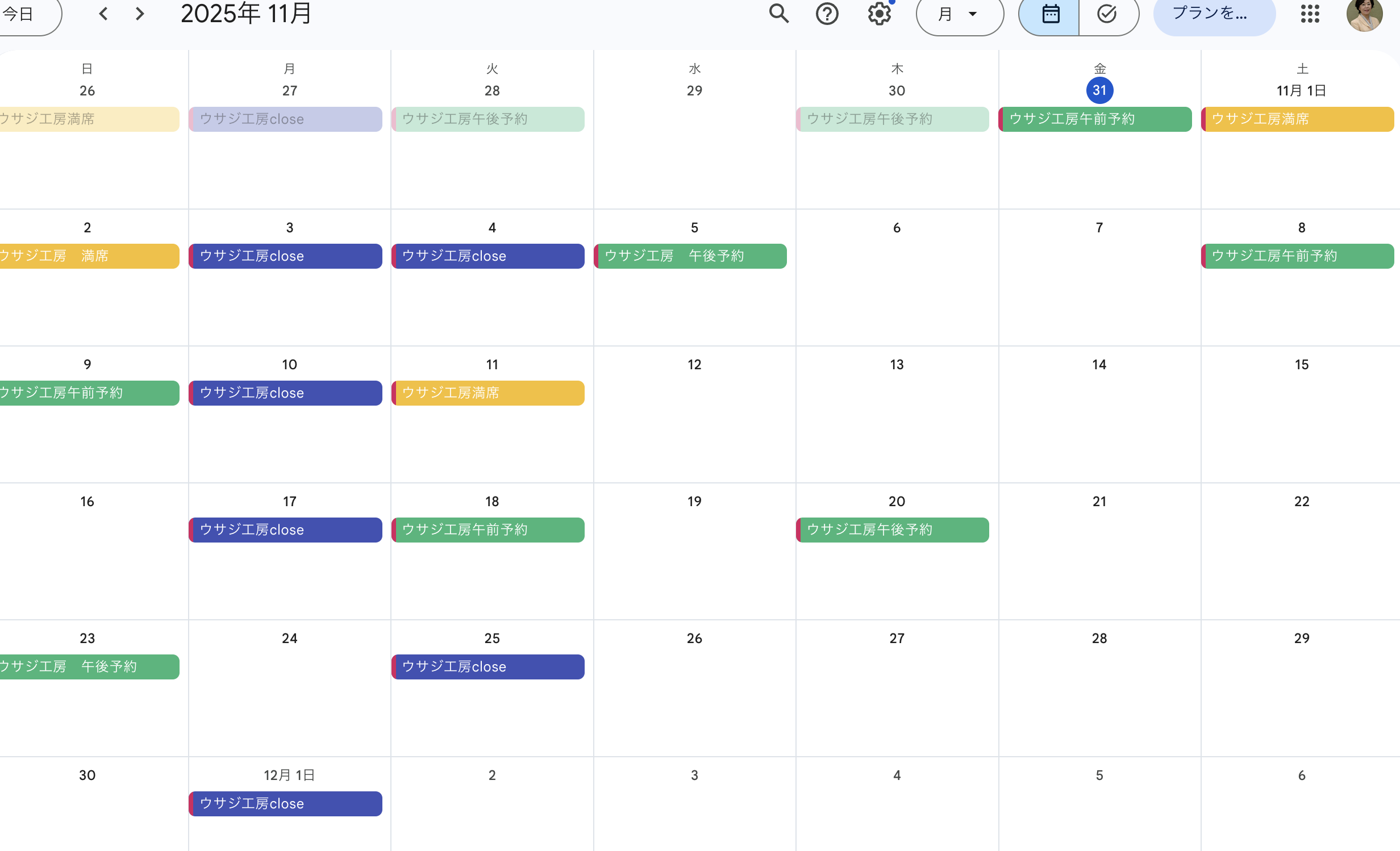Go to previous month arrow
This screenshot has width=1400, height=851.
(x=103, y=14)
